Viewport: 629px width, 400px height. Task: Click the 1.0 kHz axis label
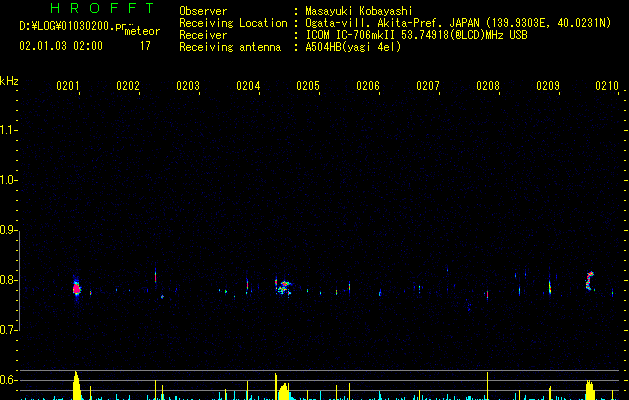pos(7,180)
